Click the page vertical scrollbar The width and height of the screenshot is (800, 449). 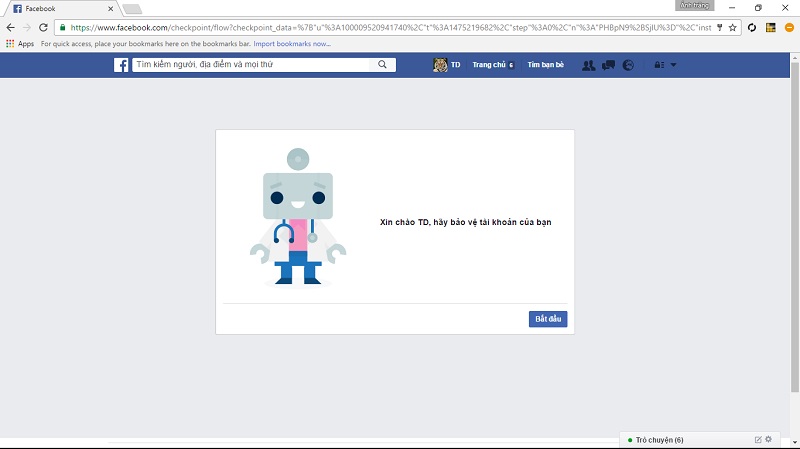(795, 227)
